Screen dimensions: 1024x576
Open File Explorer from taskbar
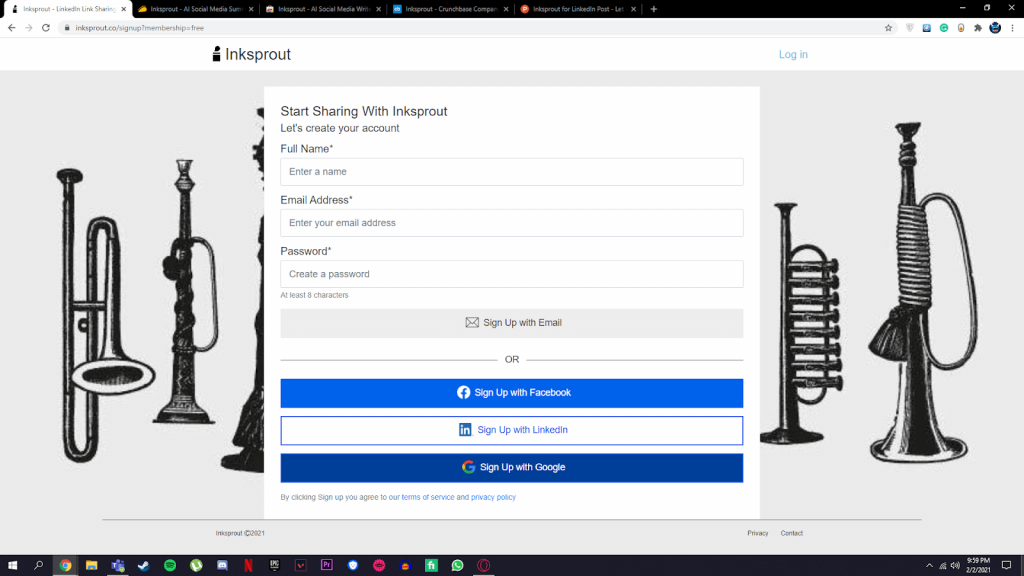pyautogui.click(x=91, y=566)
